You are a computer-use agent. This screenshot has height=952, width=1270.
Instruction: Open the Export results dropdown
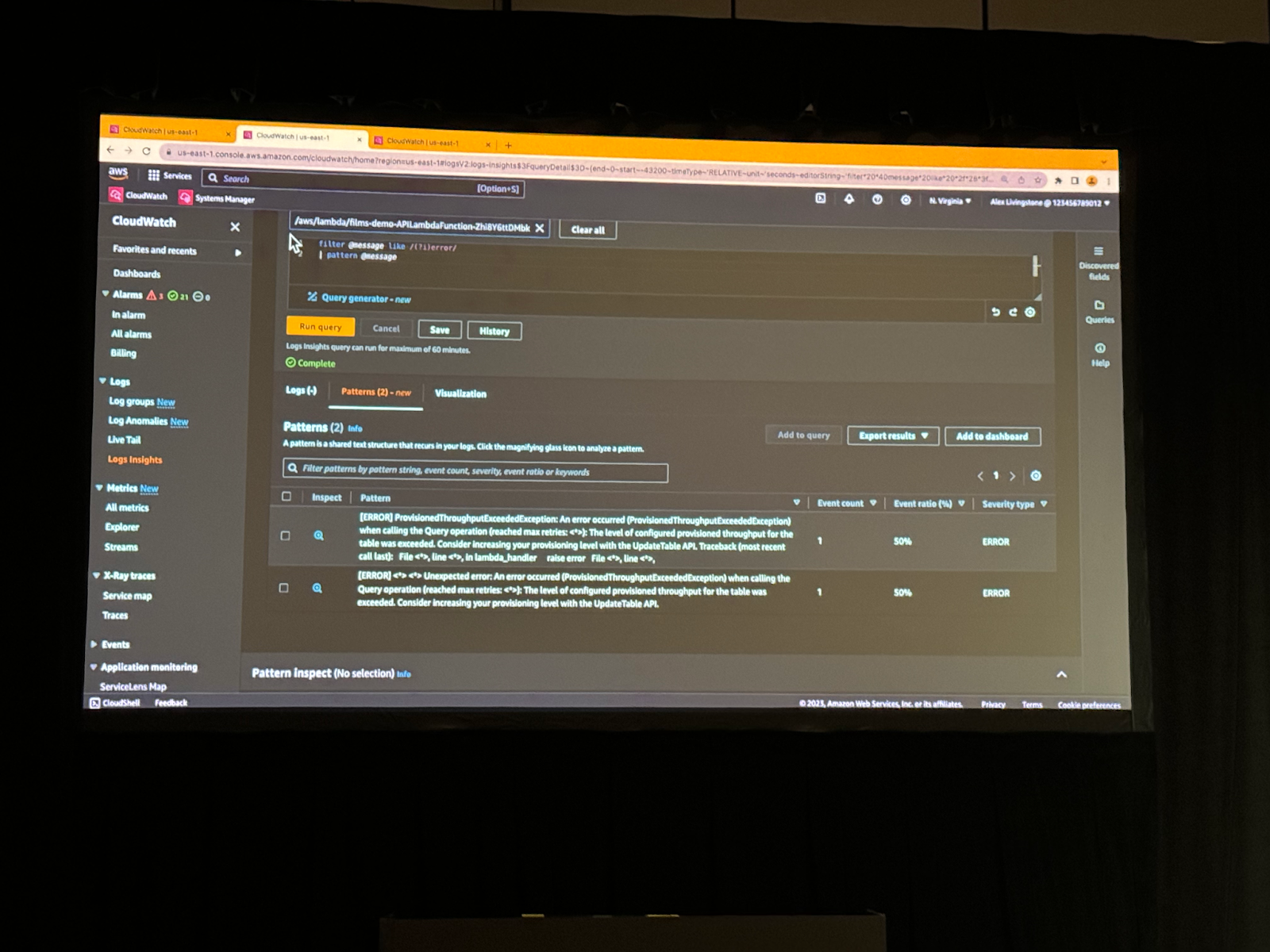coord(893,436)
